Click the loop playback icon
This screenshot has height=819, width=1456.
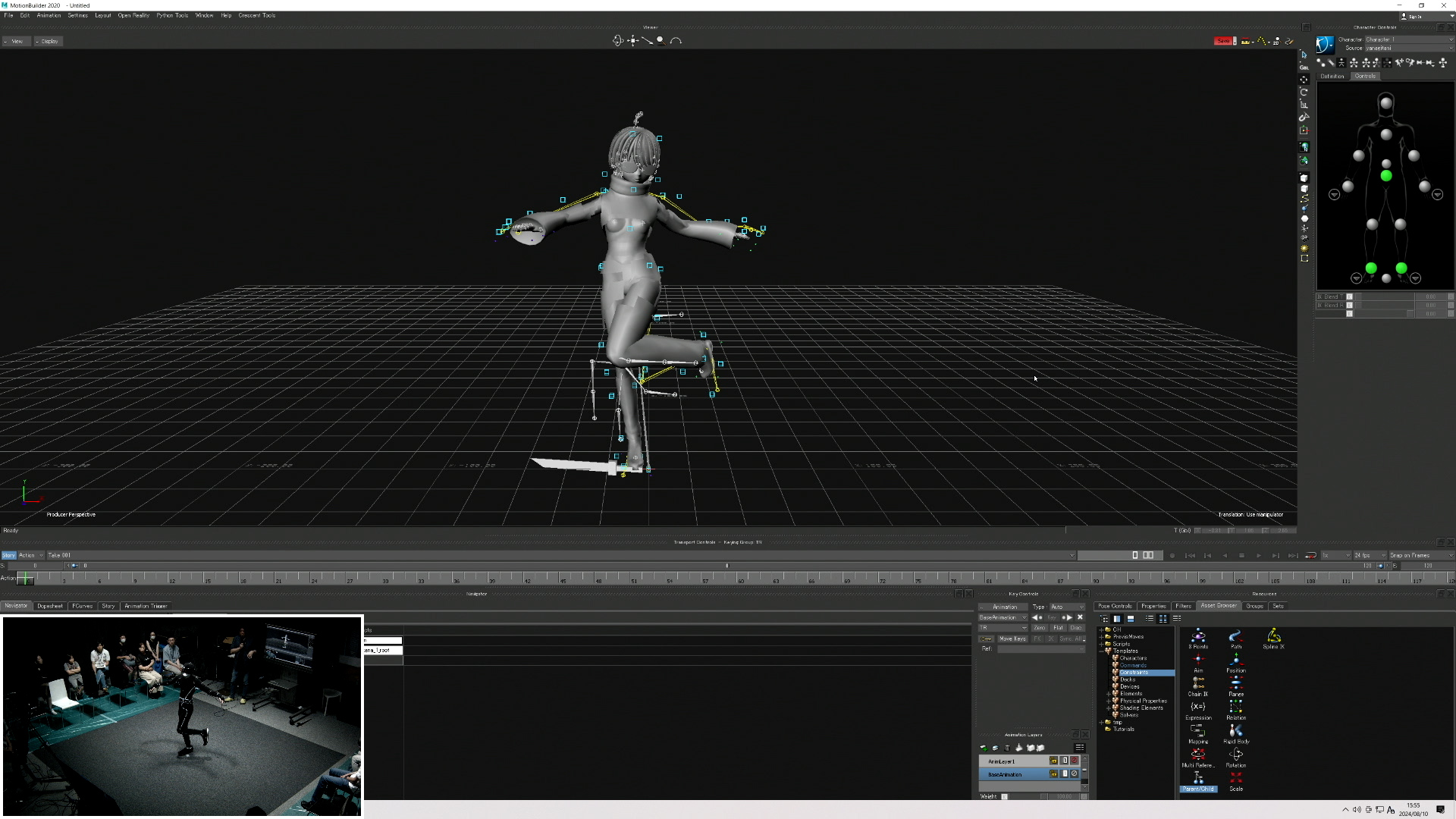(x=1310, y=556)
